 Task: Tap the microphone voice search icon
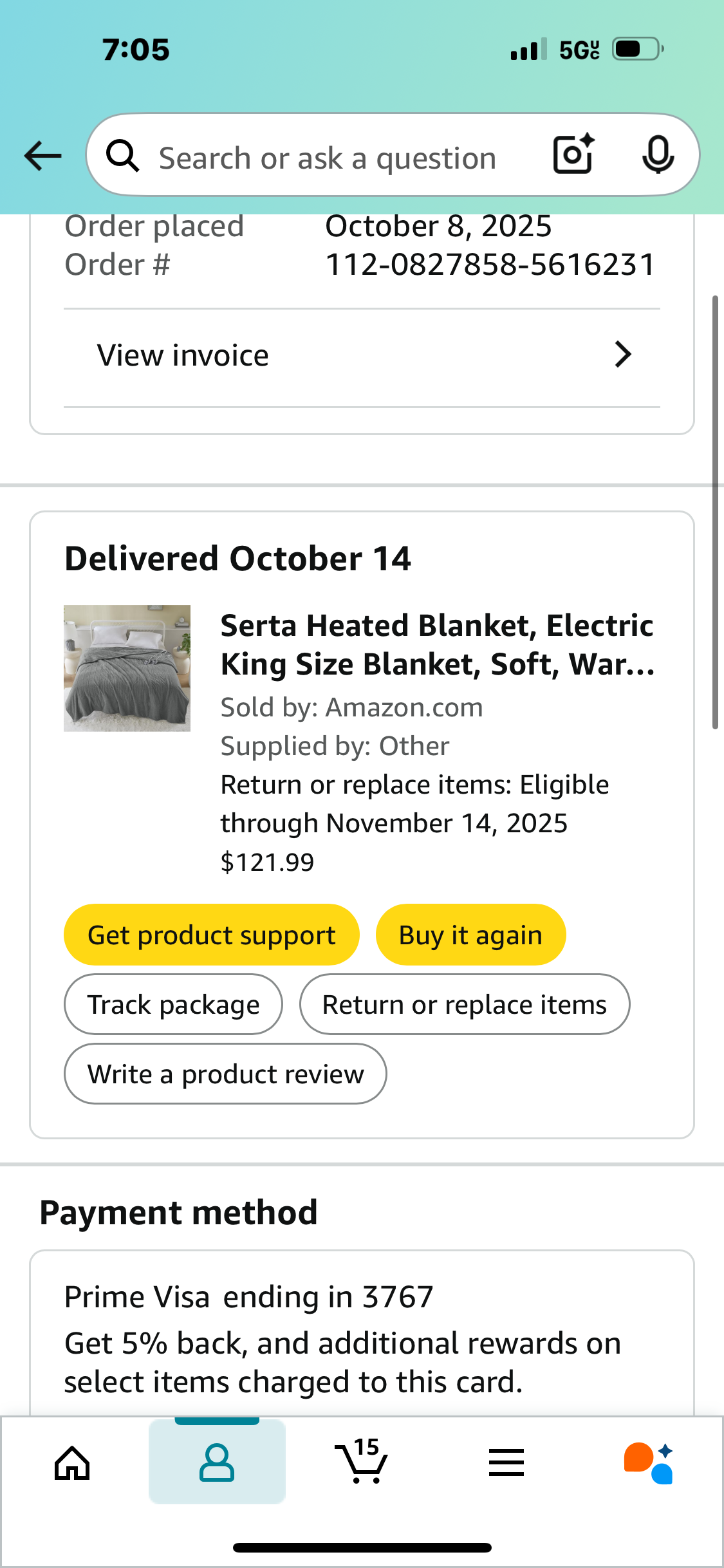coord(658,155)
